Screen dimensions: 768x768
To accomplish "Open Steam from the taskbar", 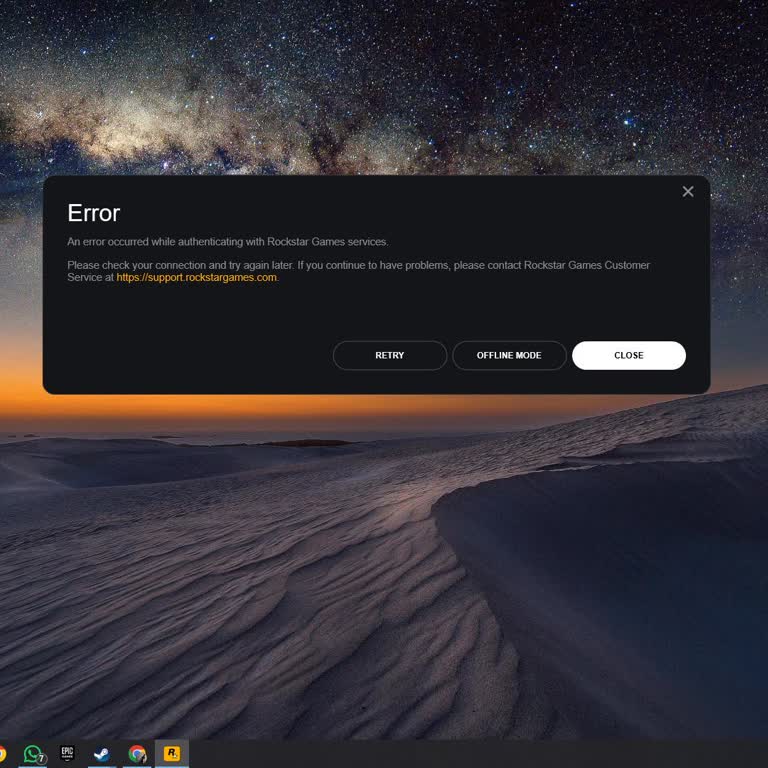I will pos(102,754).
